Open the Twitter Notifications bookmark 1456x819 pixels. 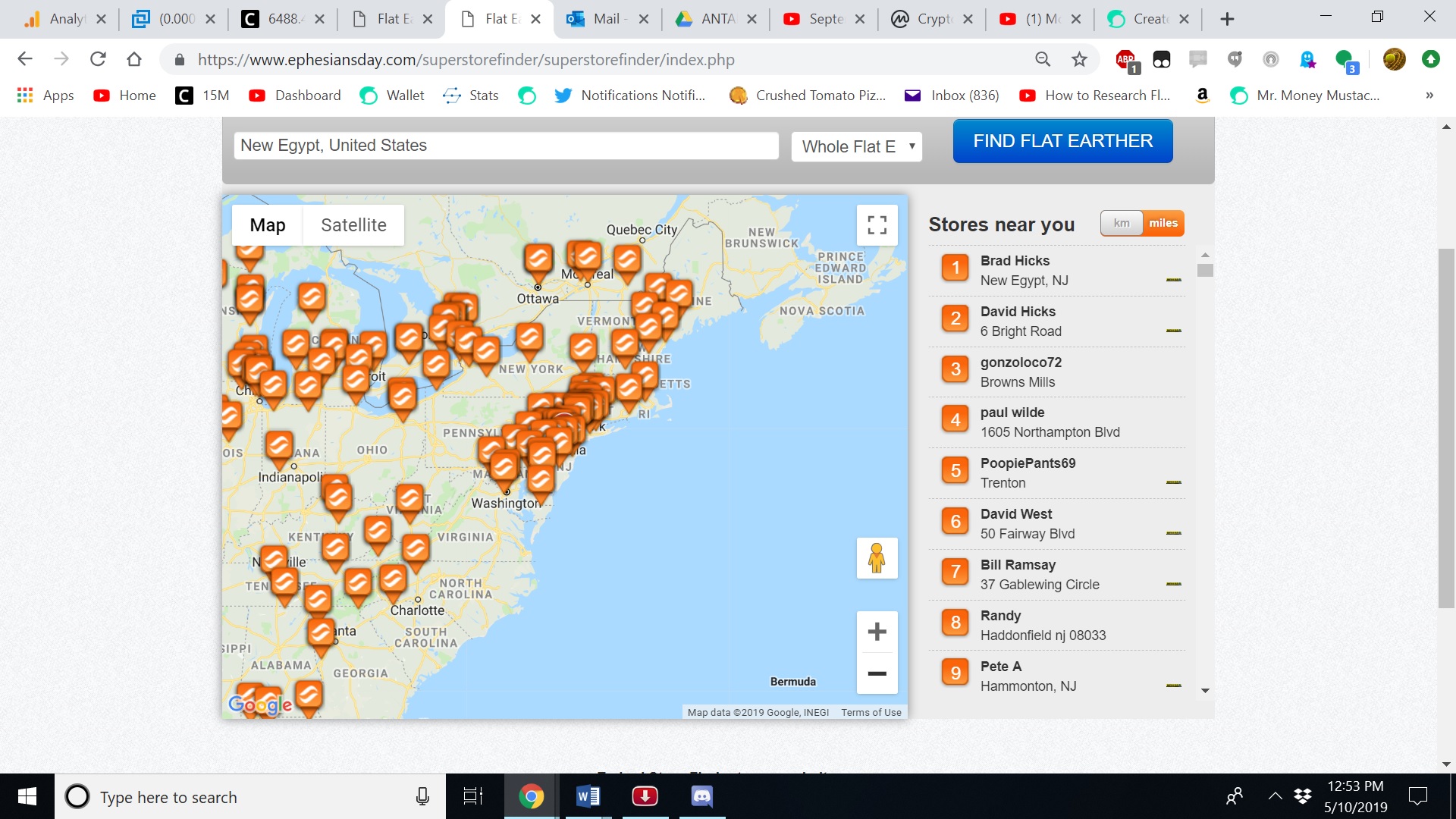point(630,96)
